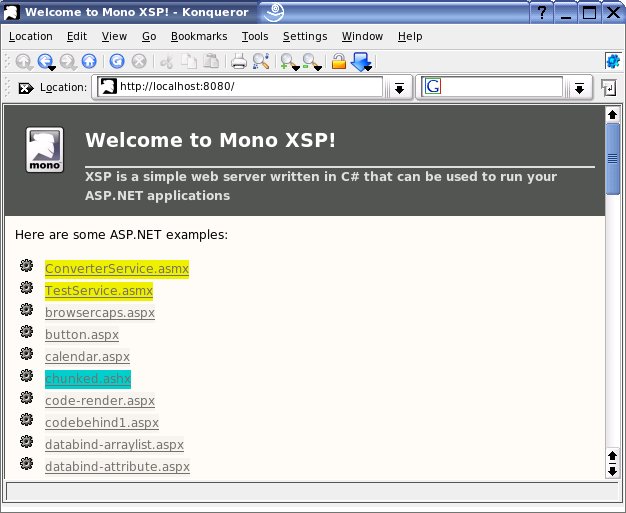The height and width of the screenshot is (513, 626).
Task: Open the Window menu
Action: 362,36
